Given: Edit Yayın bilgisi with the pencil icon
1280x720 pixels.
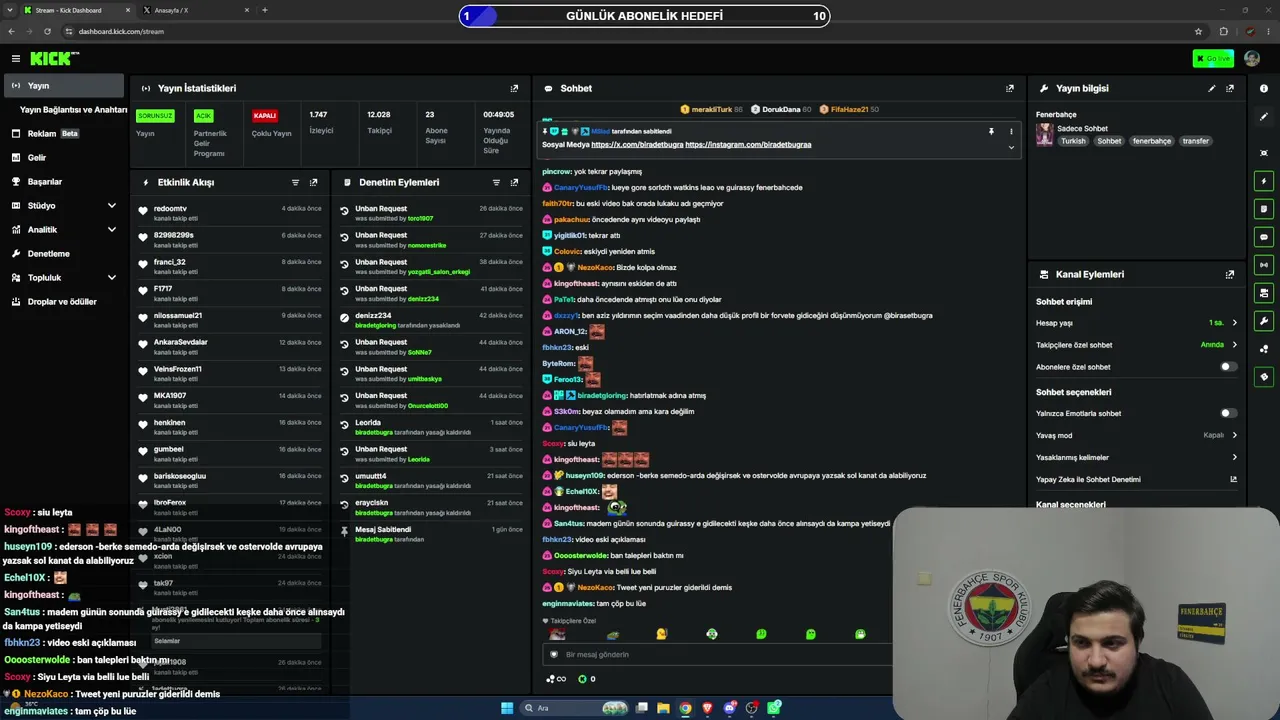Looking at the screenshot, I should click(x=1212, y=88).
